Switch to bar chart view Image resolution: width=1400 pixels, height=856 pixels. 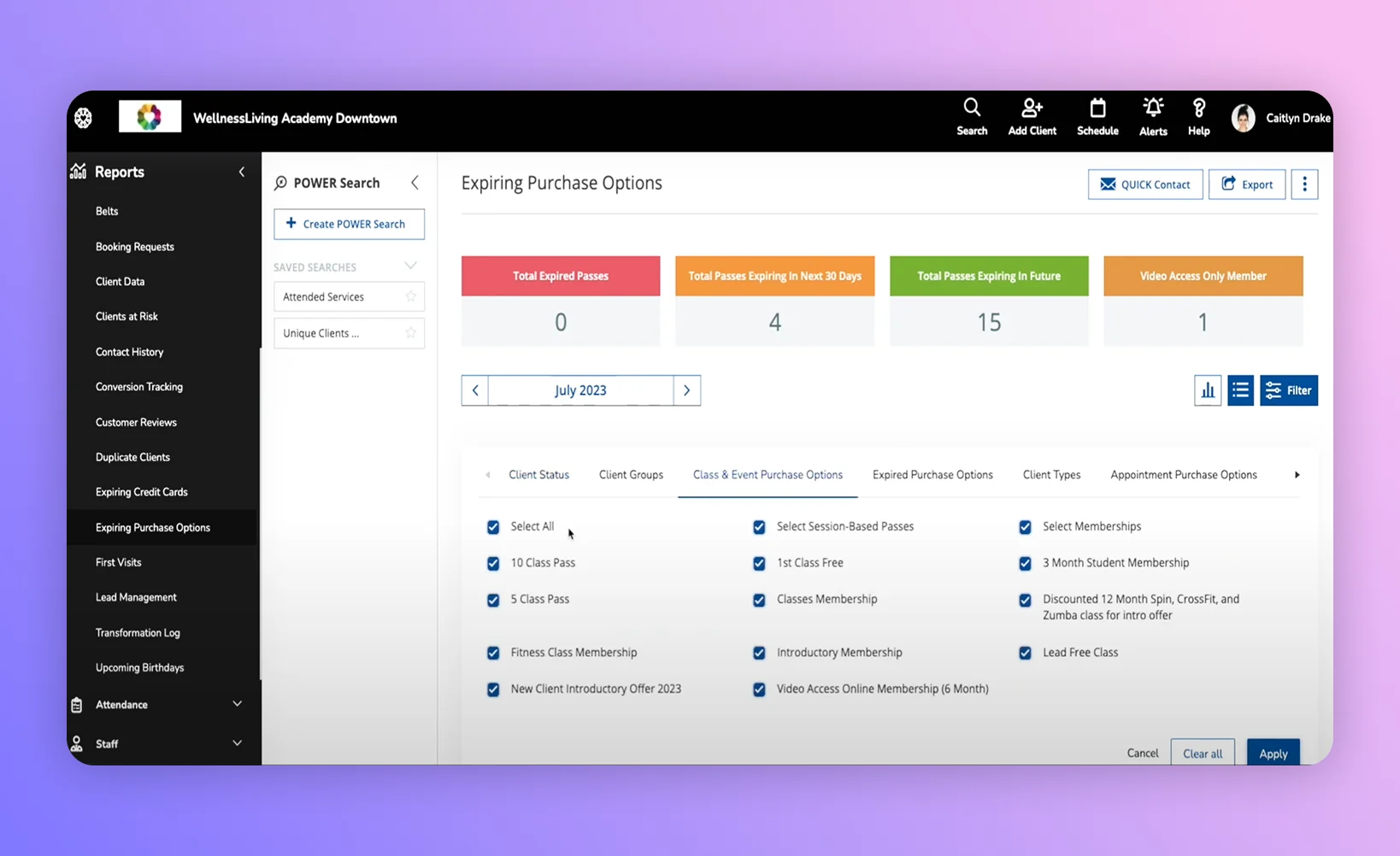(1207, 390)
